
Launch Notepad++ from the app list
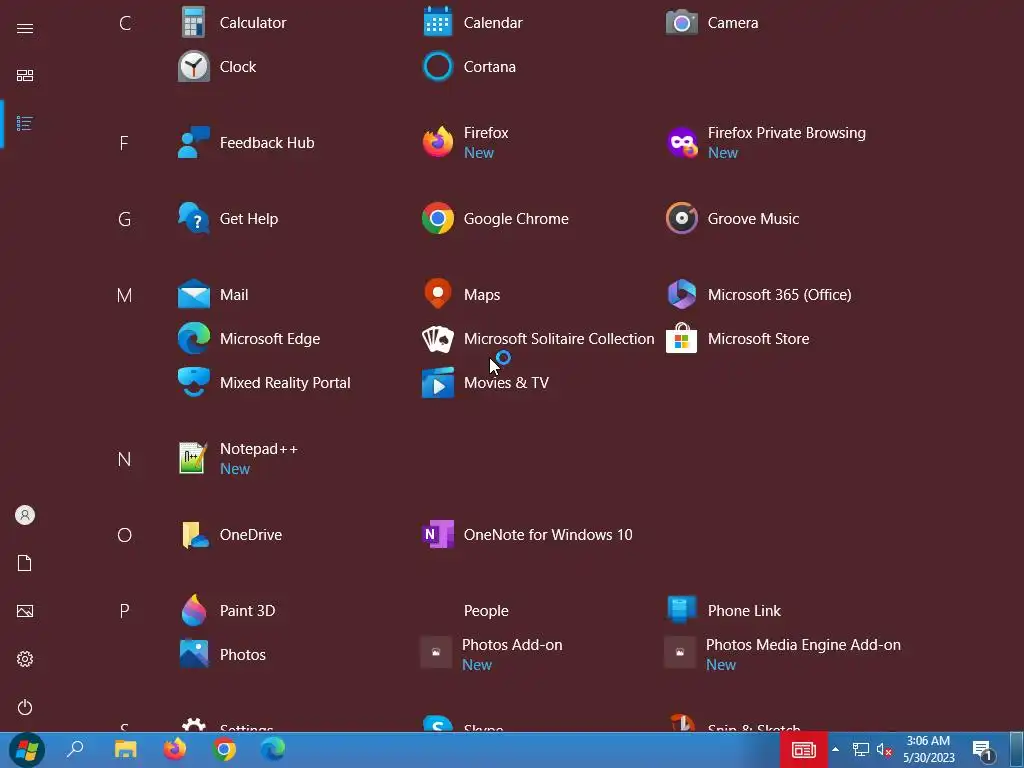click(193, 458)
